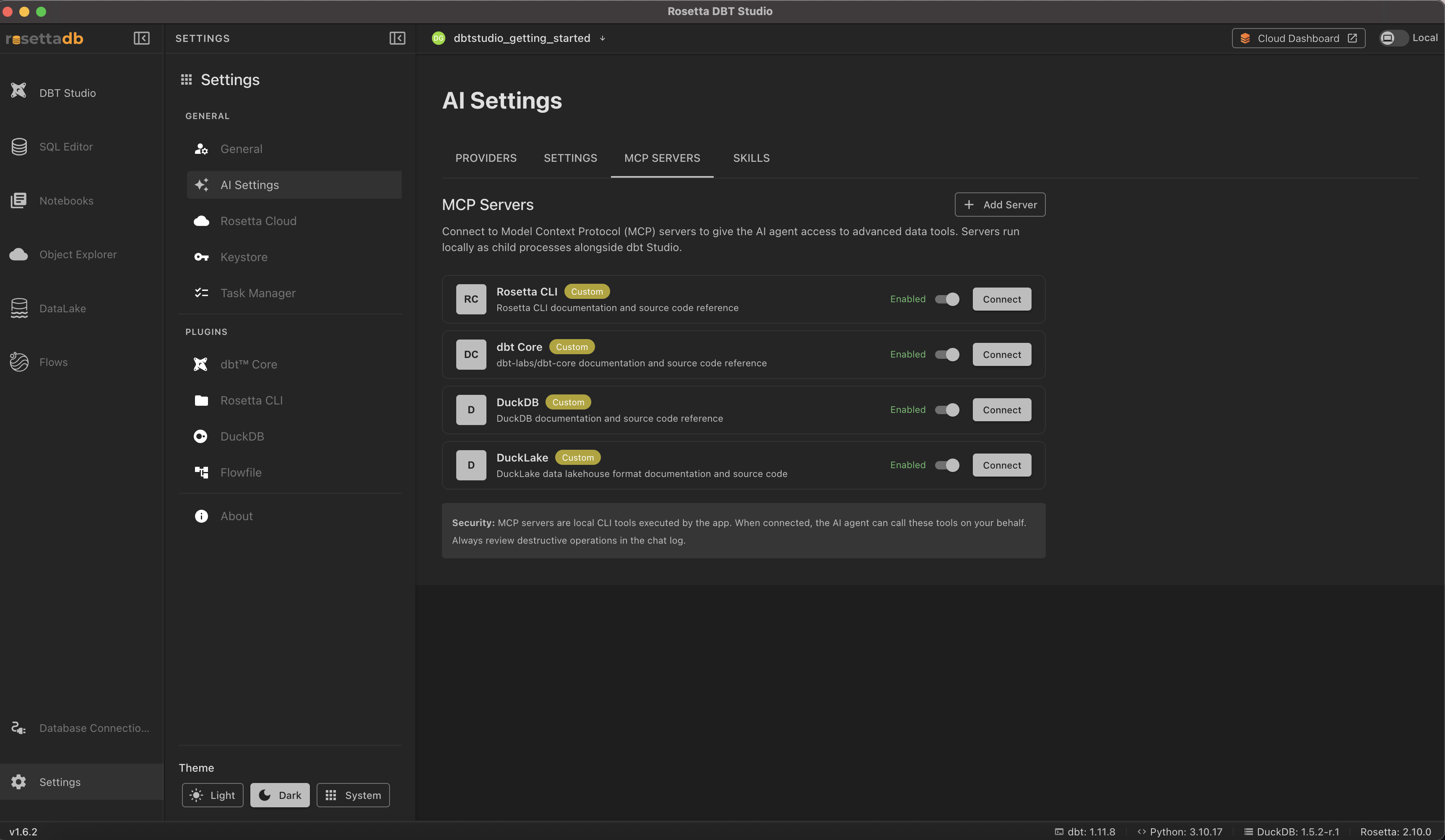Screen dimensions: 1445x840
Task: Open the Rosetta Cloud settings page
Action: coord(294,221)
